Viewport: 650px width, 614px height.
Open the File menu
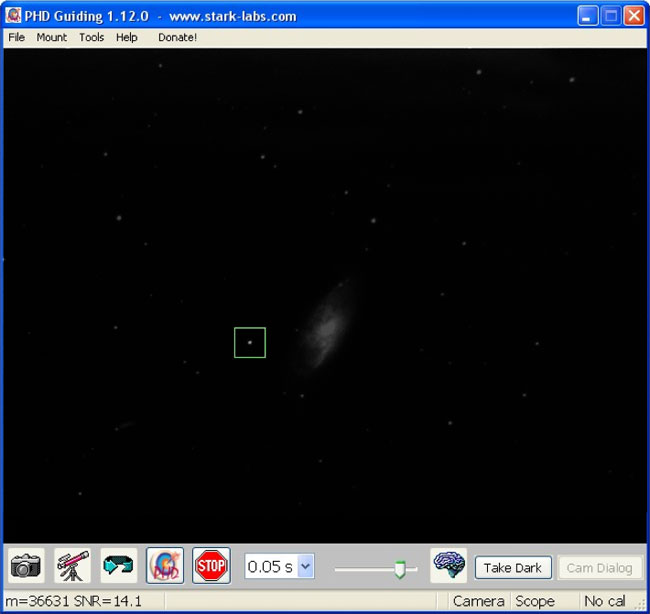pos(17,37)
